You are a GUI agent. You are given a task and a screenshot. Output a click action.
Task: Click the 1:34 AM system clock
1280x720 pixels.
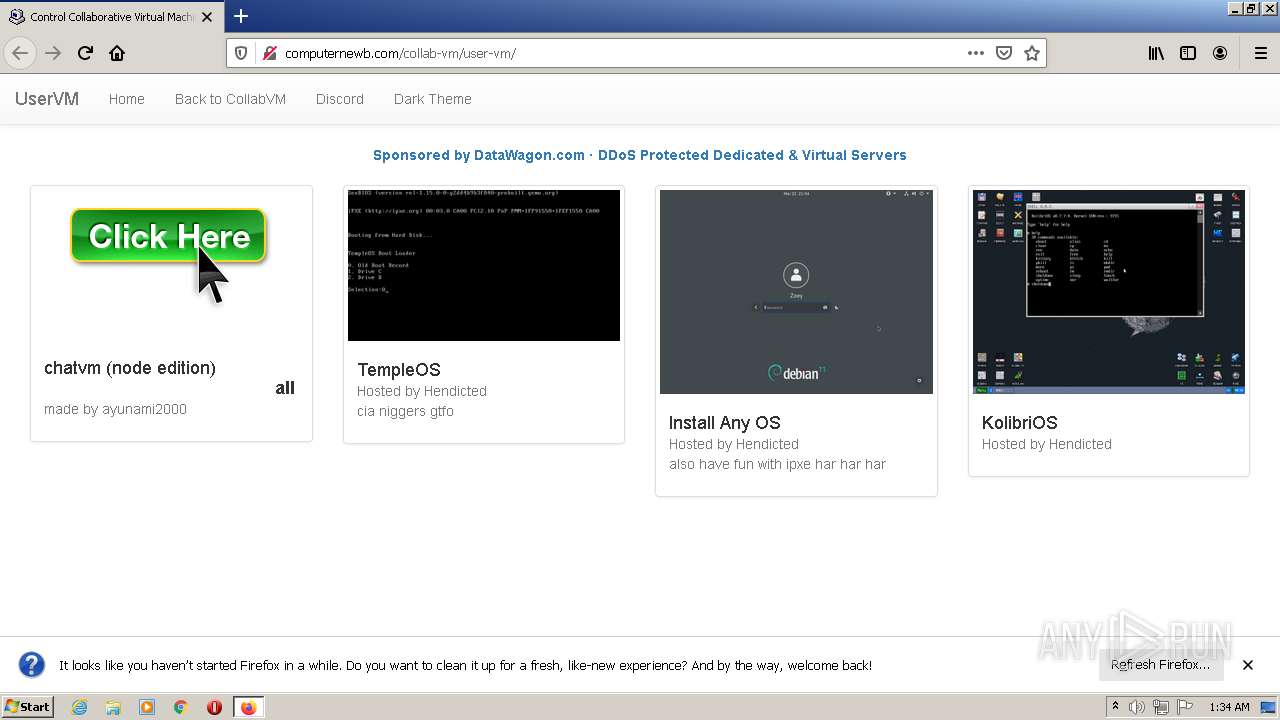(x=1229, y=707)
